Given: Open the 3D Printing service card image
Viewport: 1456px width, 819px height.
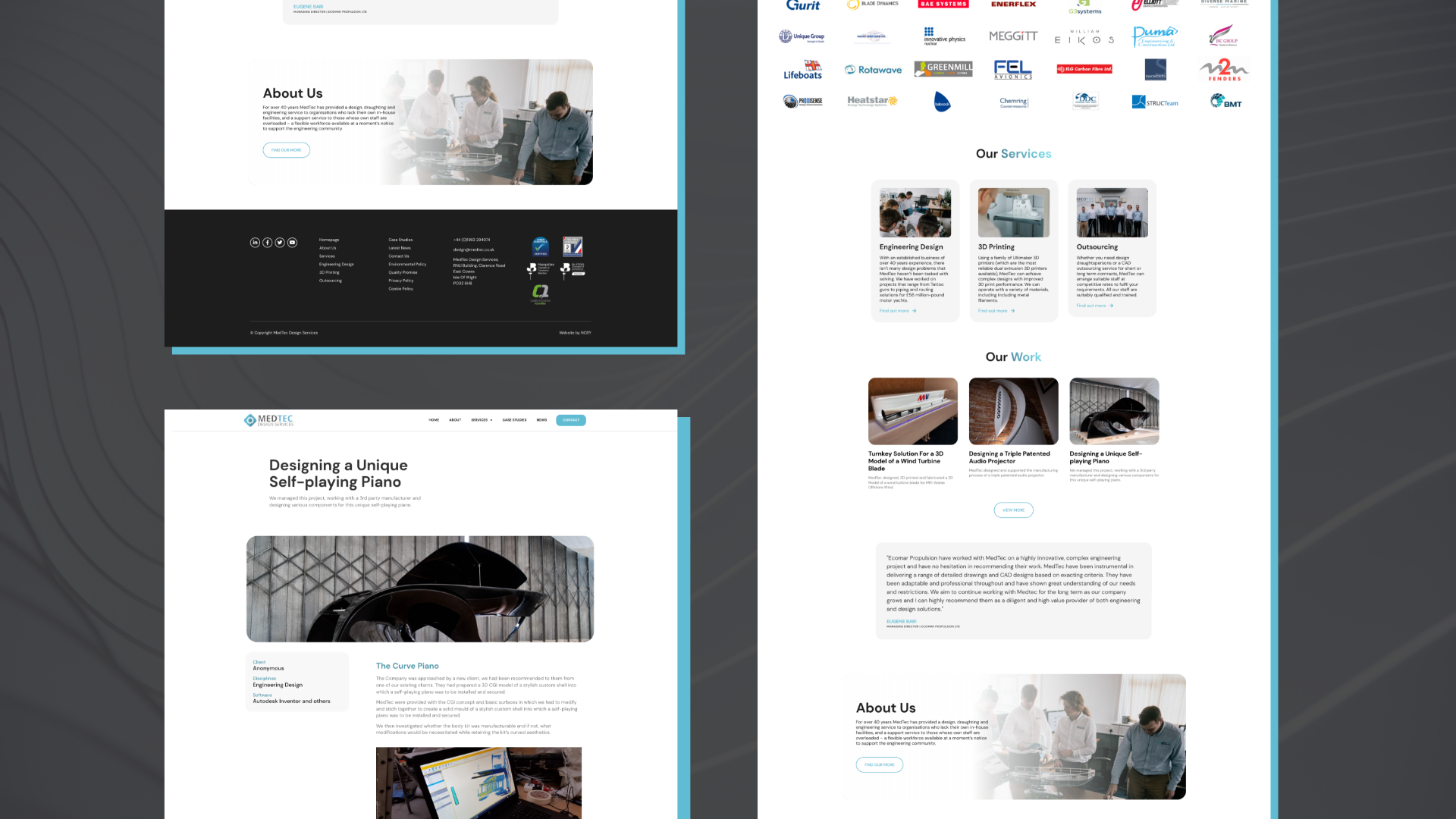Looking at the screenshot, I should point(1014,213).
